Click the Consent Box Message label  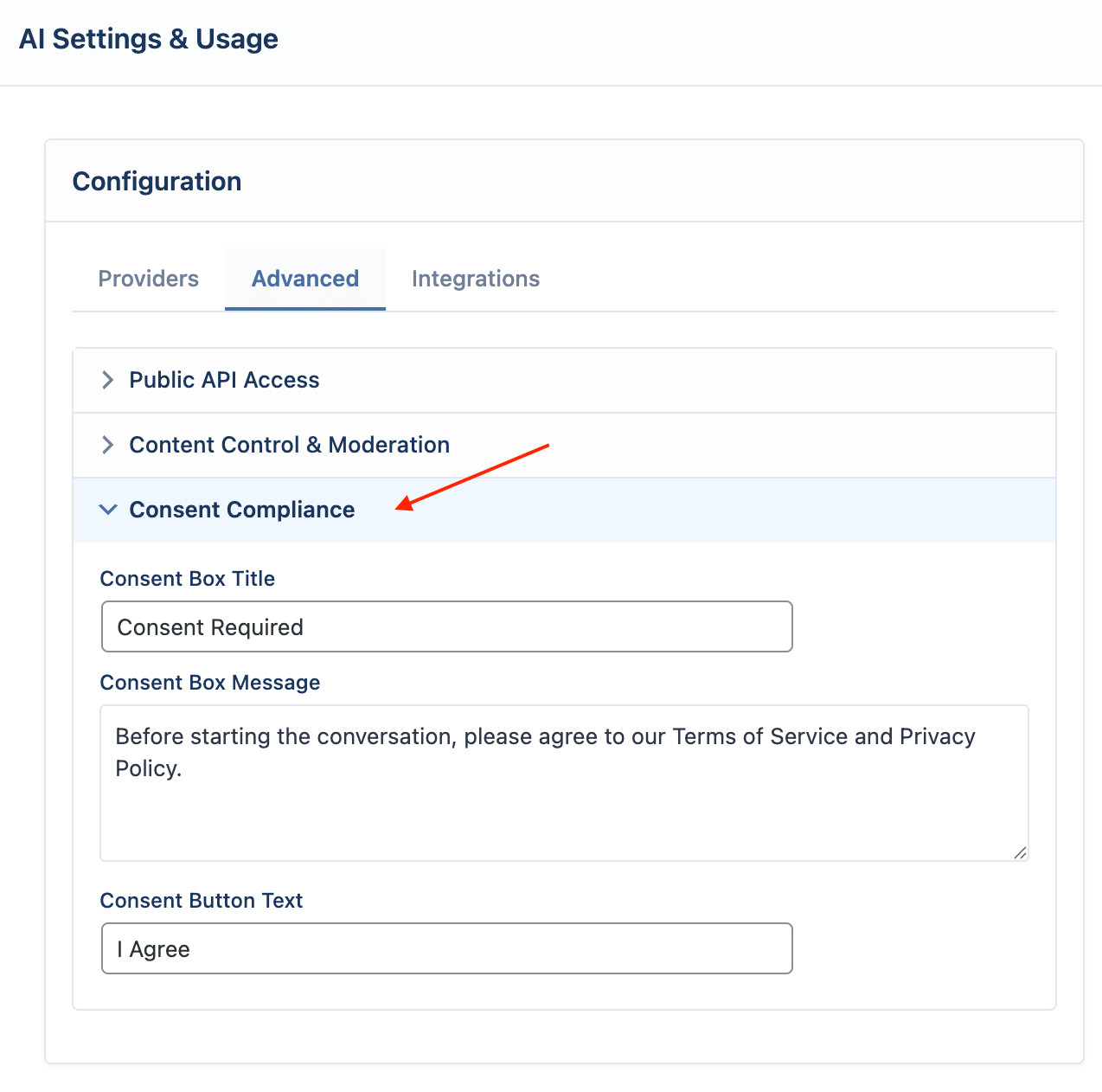(x=210, y=683)
